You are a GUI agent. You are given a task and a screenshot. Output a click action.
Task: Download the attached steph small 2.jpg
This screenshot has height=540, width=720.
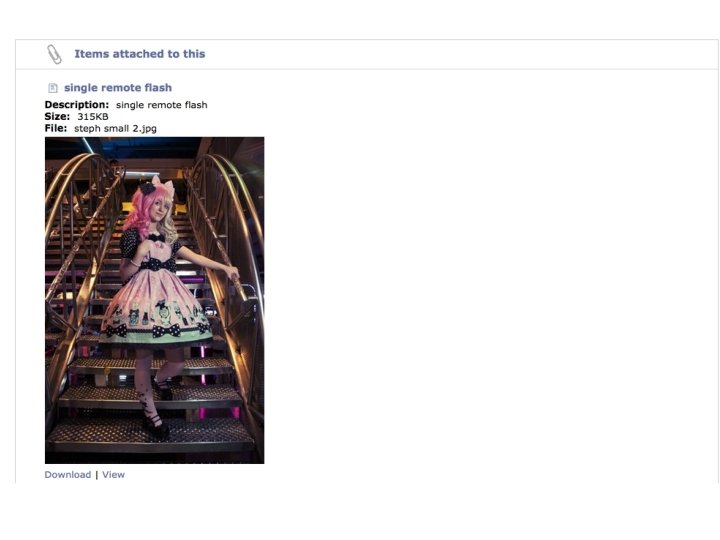click(x=68, y=475)
